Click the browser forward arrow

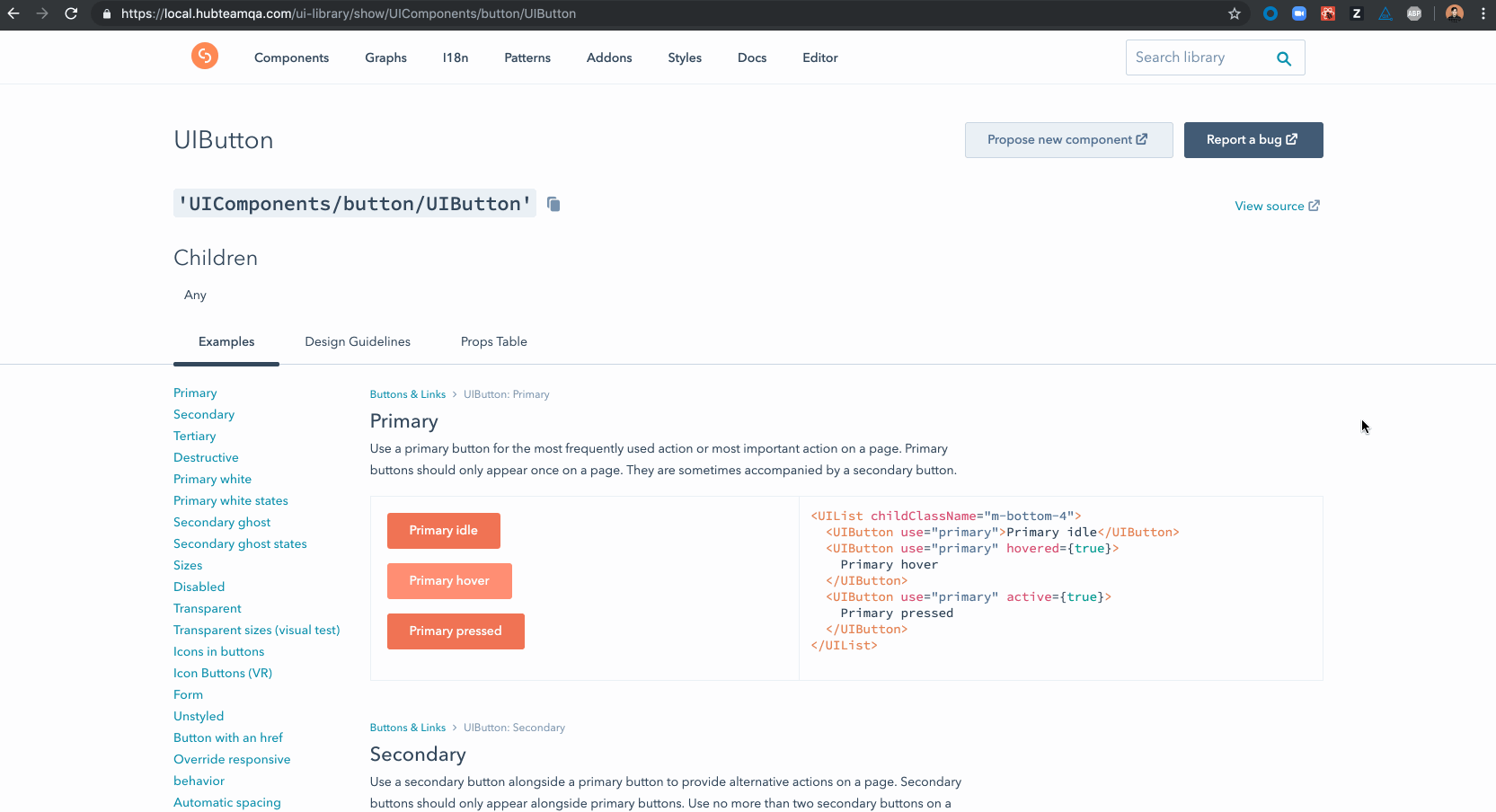click(x=42, y=13)
